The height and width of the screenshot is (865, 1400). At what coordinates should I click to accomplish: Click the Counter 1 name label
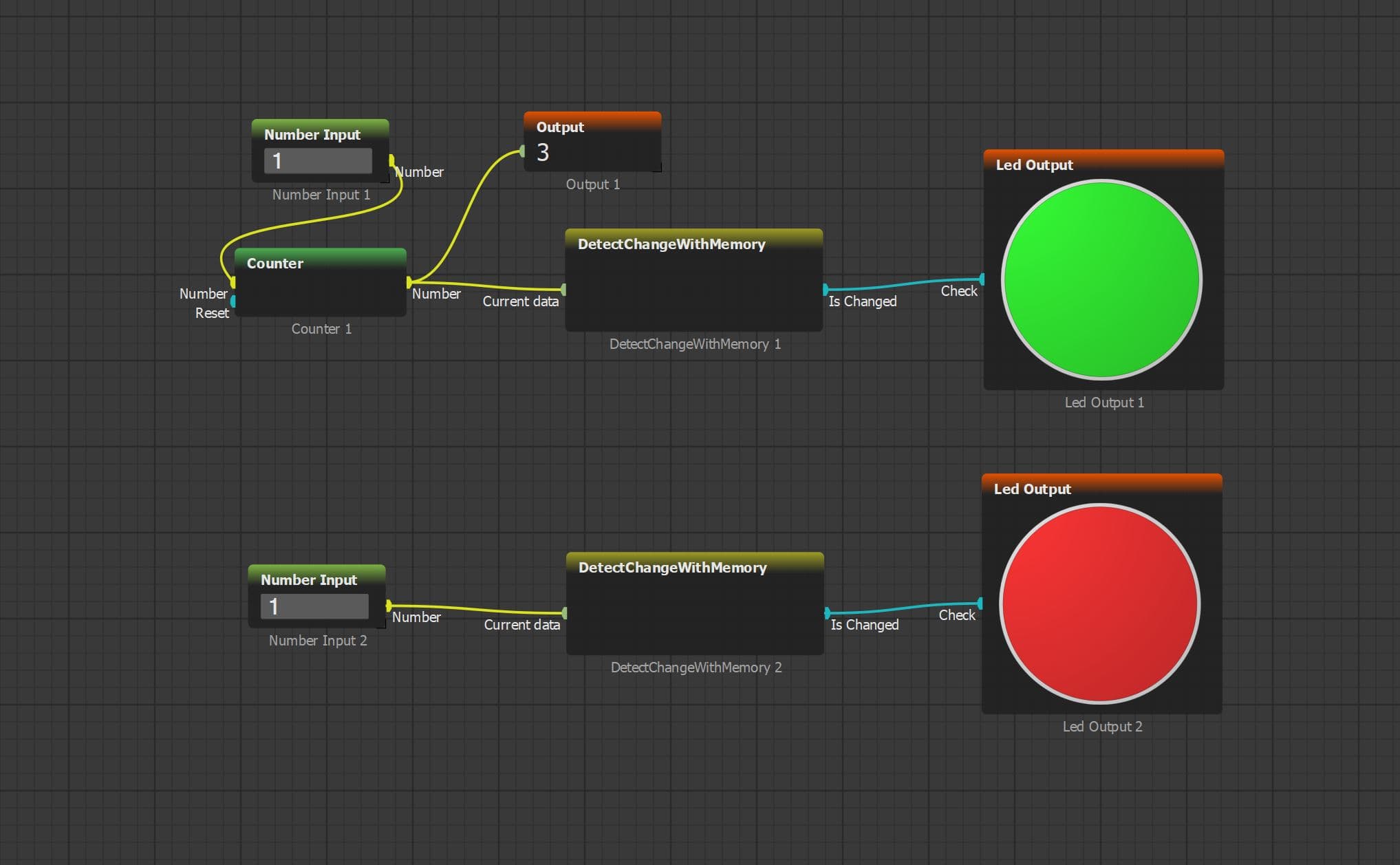point(321,329)
